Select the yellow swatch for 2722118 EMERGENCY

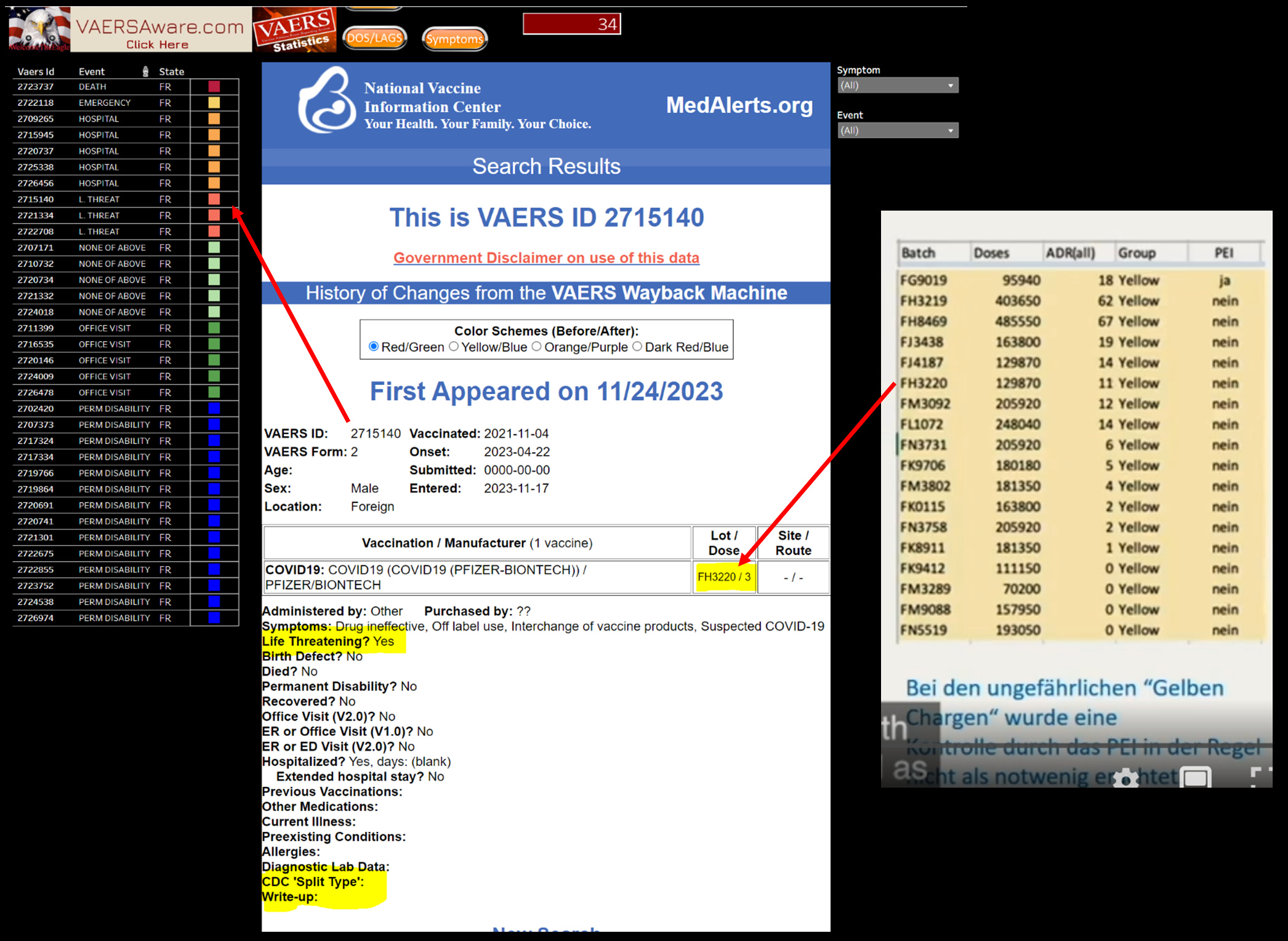pos(214,103)
